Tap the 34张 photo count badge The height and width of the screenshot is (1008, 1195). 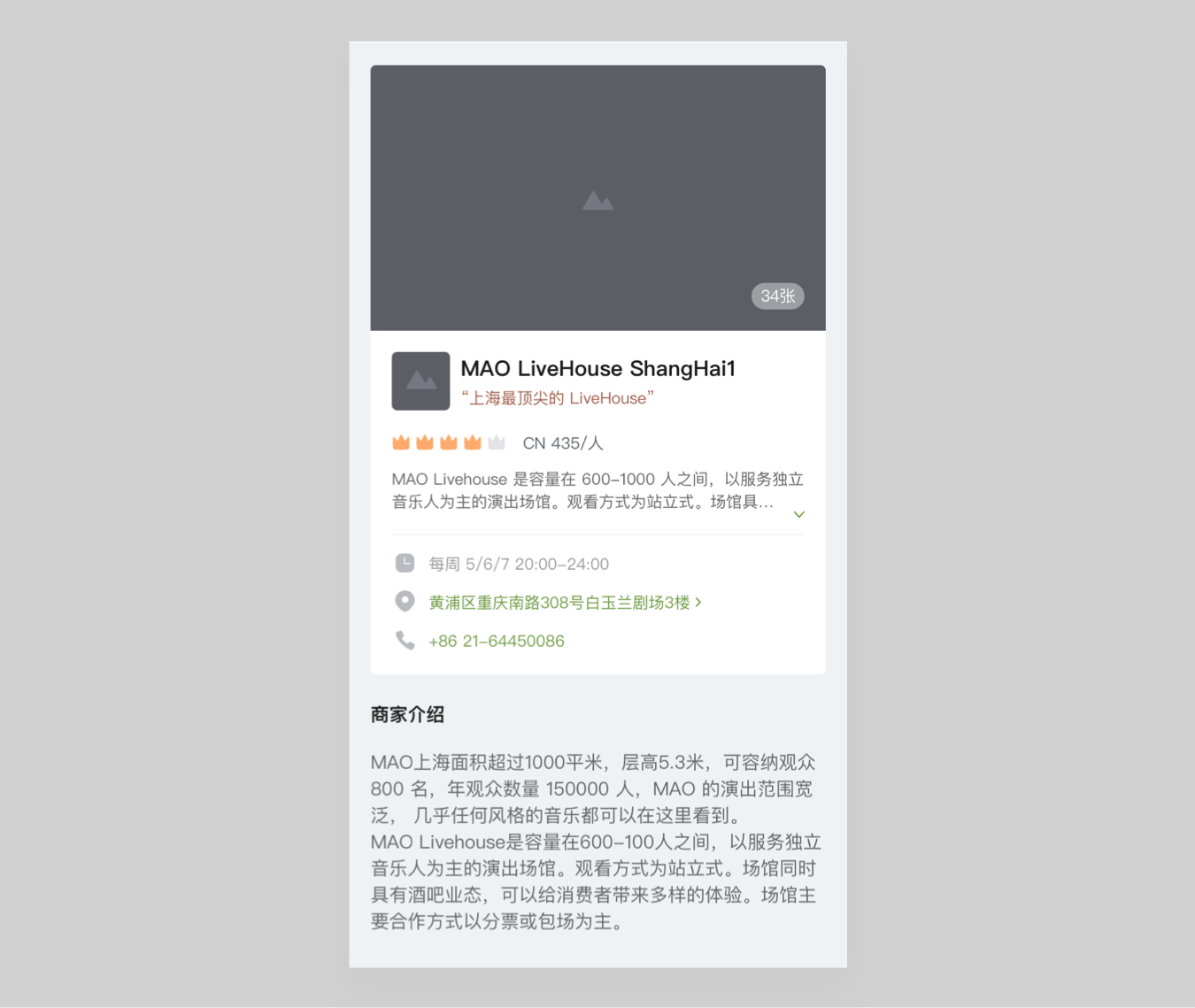(777, 296)
